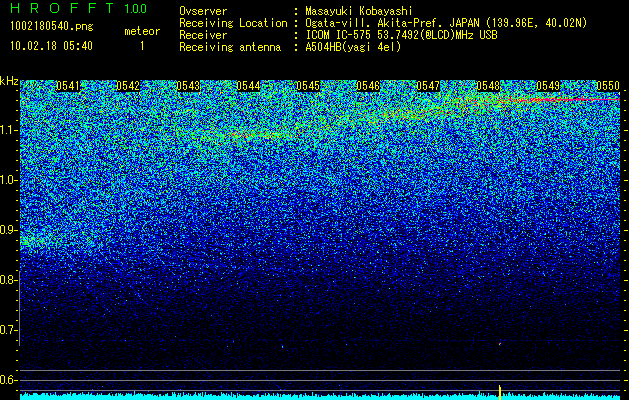Click the timestamp 10.02.18 05:40
This screenshot has height=400, width=629.
(51, 46)
